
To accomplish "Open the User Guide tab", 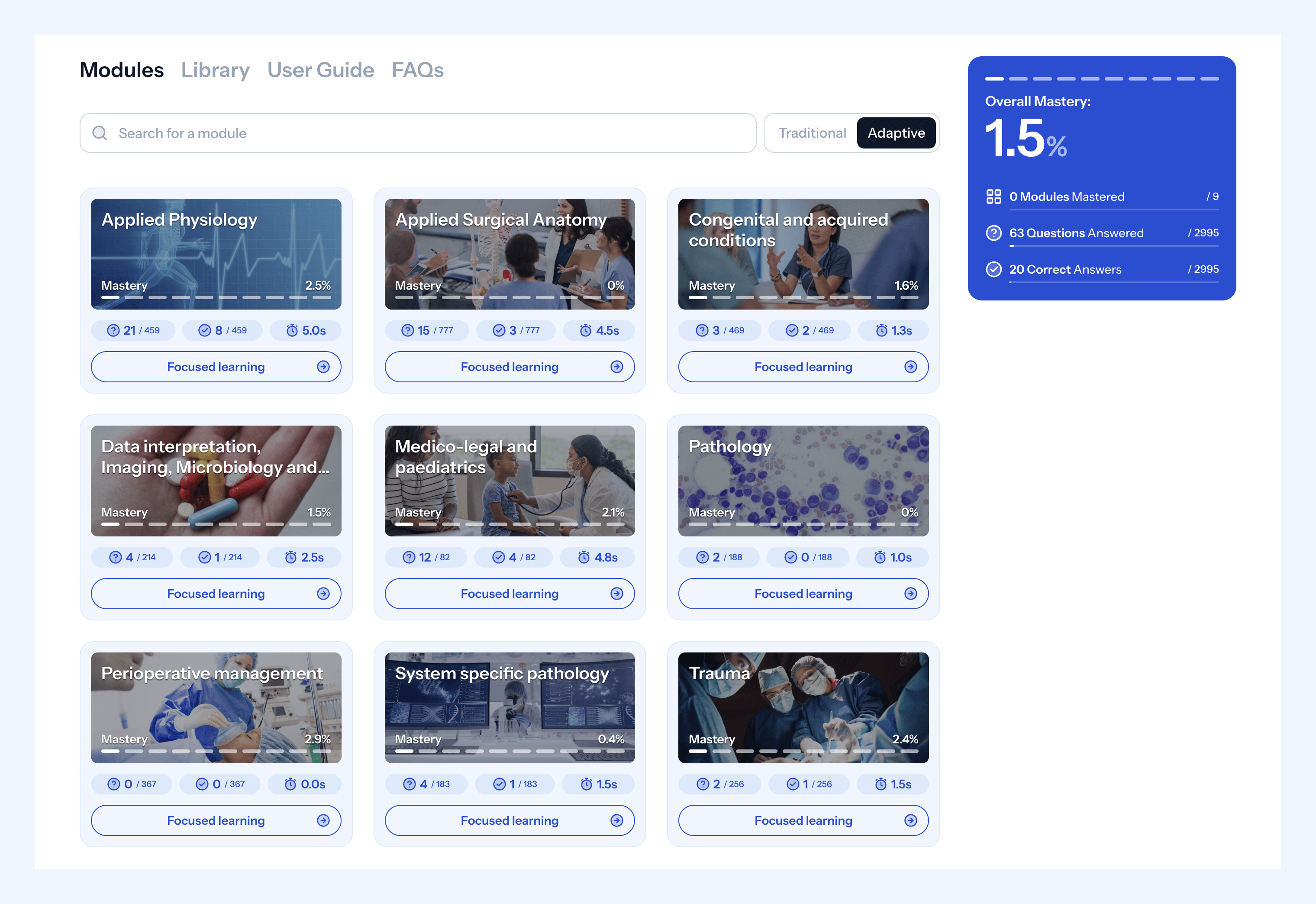I will click(320, 70).
